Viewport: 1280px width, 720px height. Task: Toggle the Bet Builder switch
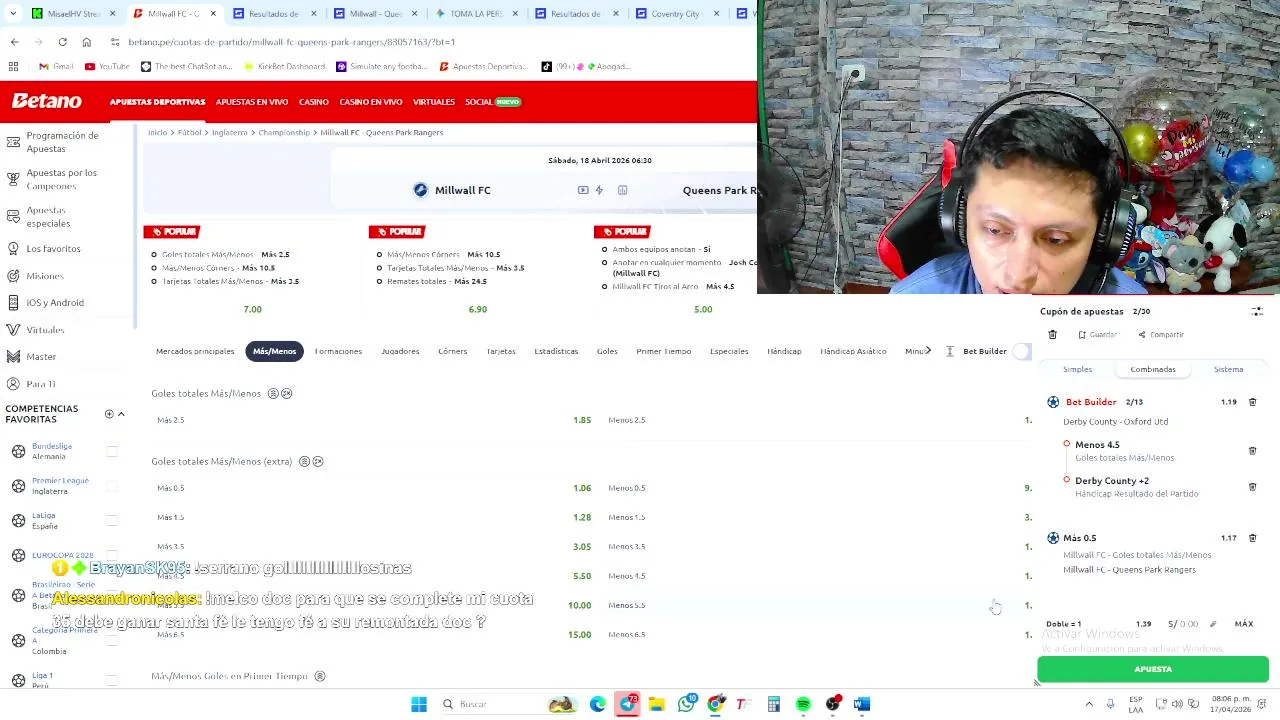coord(1022,351)
